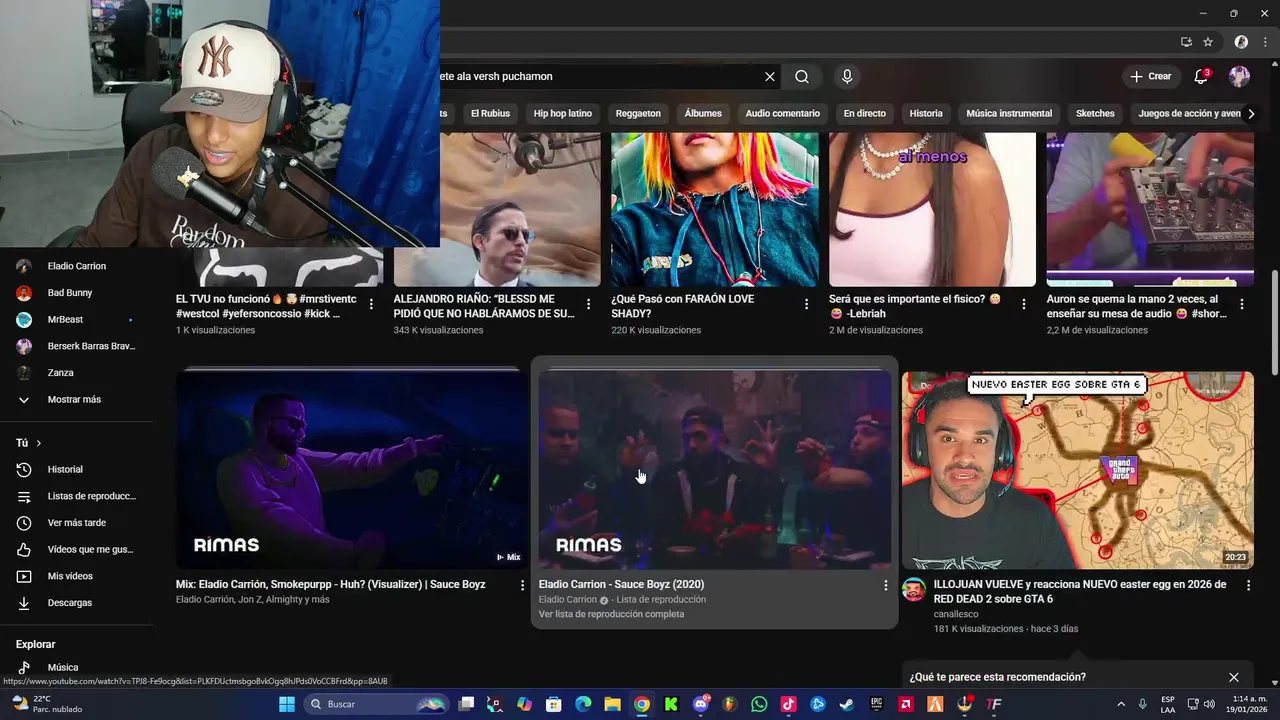Open Videos que me gustan

click(x=77, y=549)
